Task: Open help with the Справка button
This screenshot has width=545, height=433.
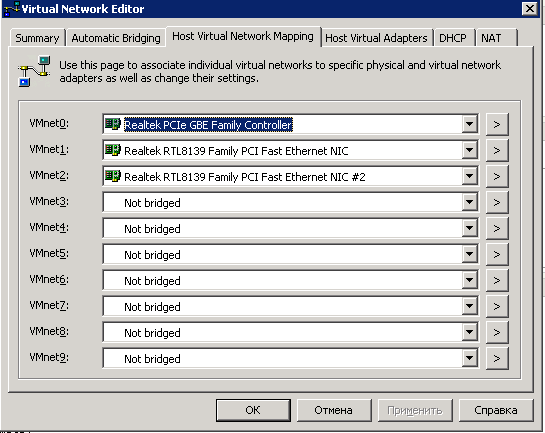Action: 496,410
